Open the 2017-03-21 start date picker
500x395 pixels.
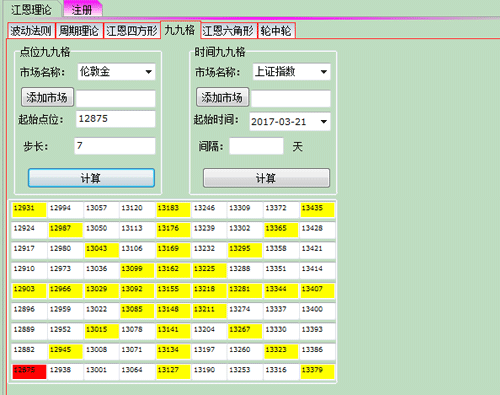324,122
